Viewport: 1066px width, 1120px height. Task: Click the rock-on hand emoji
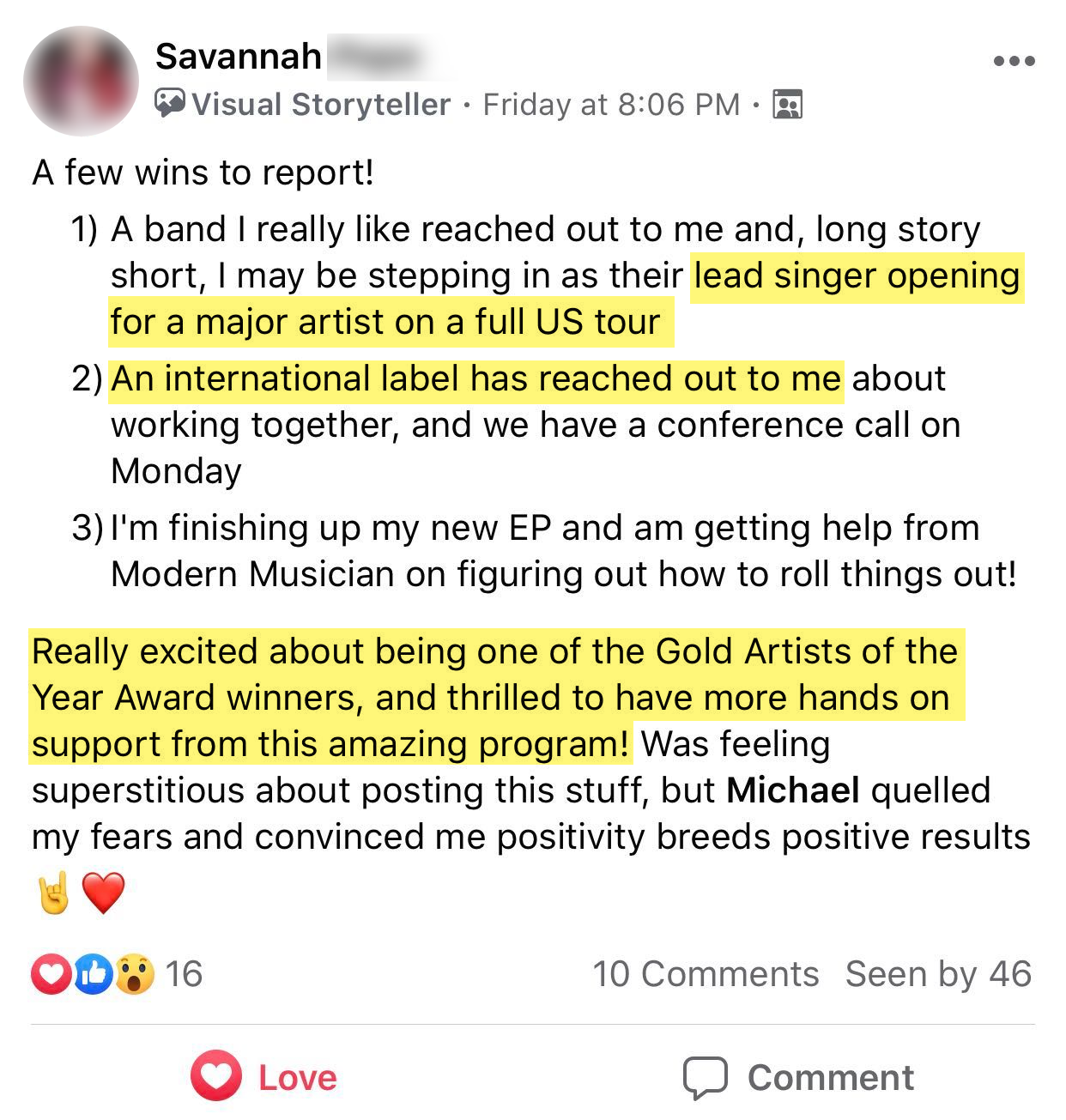tap(53, 893)
